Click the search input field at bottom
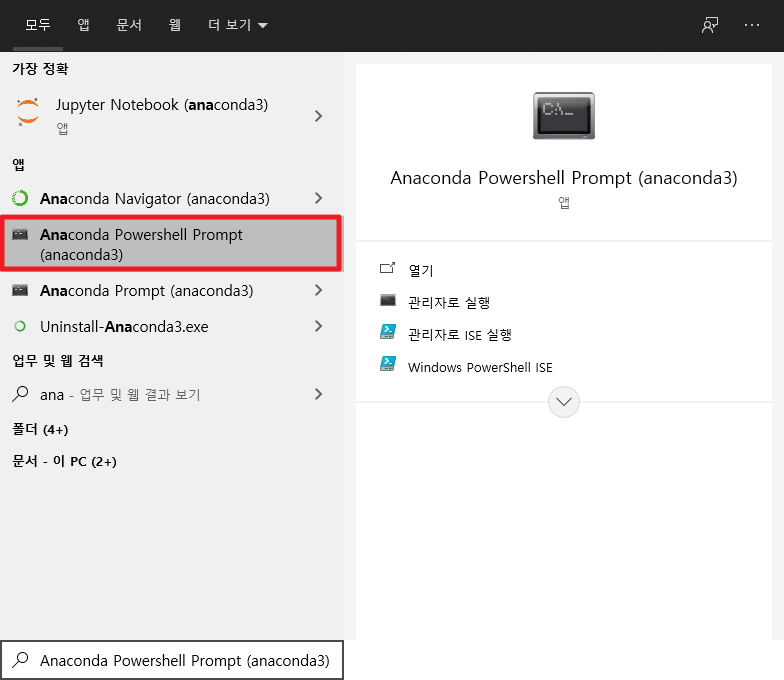 click(172, 660)
